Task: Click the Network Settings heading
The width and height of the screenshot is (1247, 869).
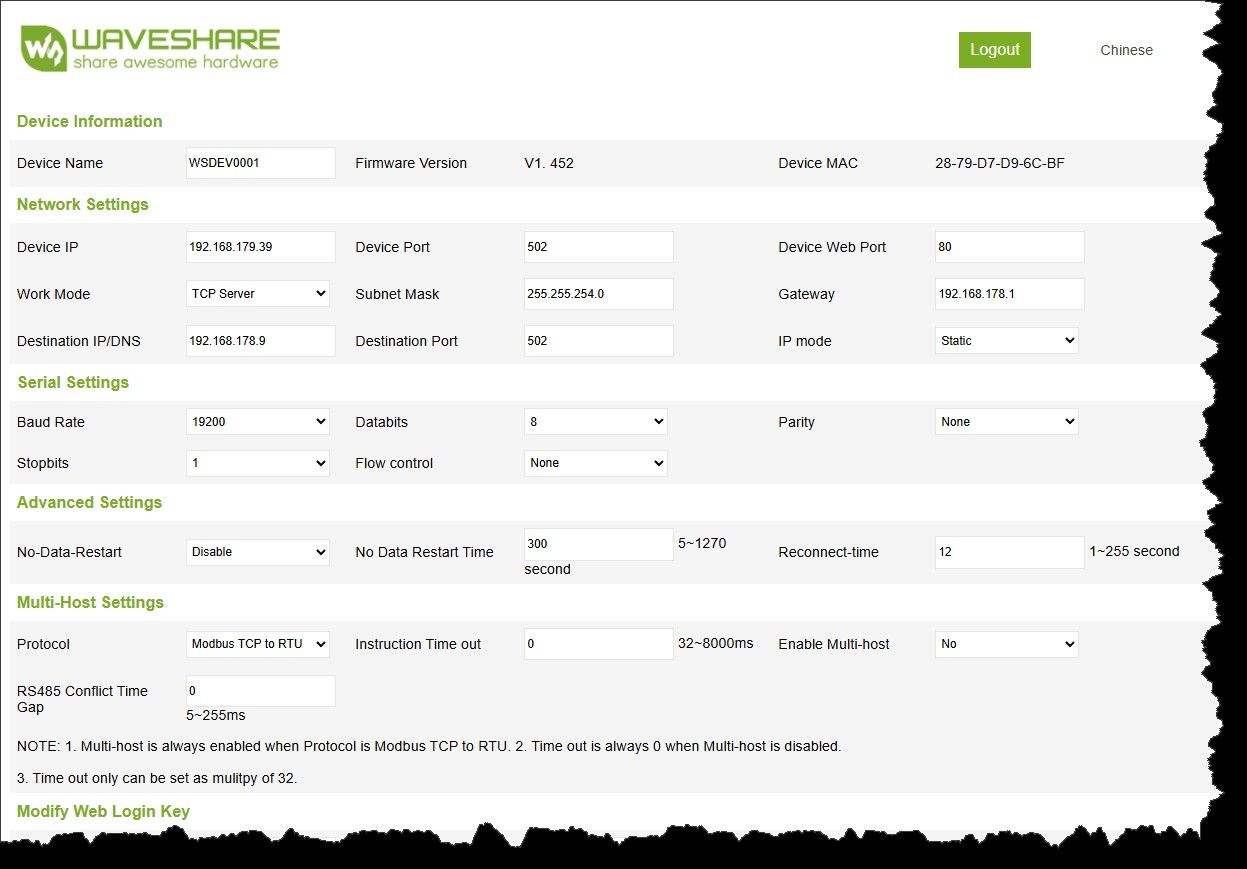Action: (83, 204)
